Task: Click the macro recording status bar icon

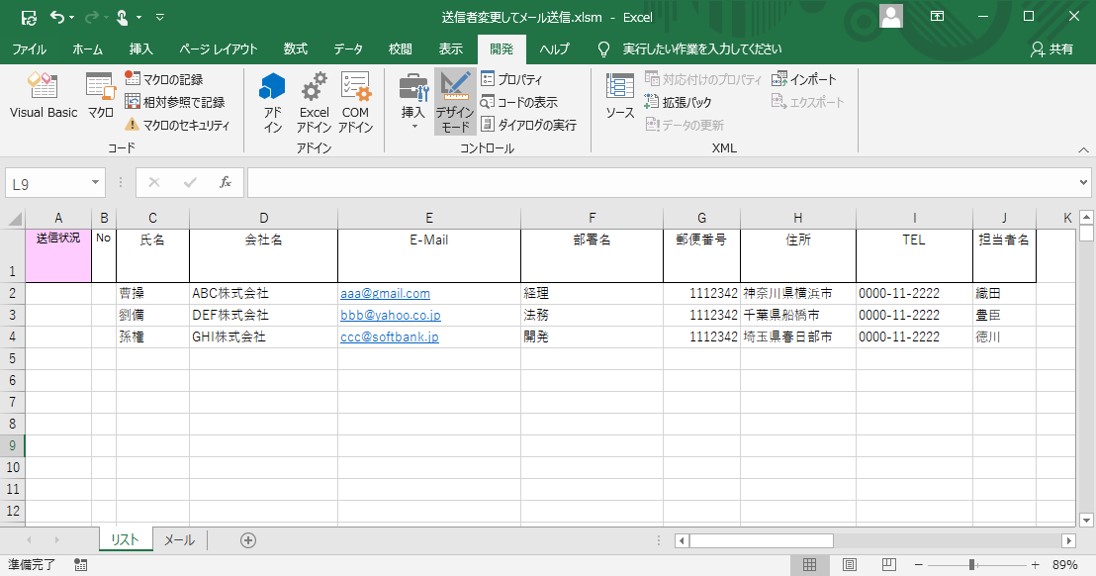Action: [81, 565]
